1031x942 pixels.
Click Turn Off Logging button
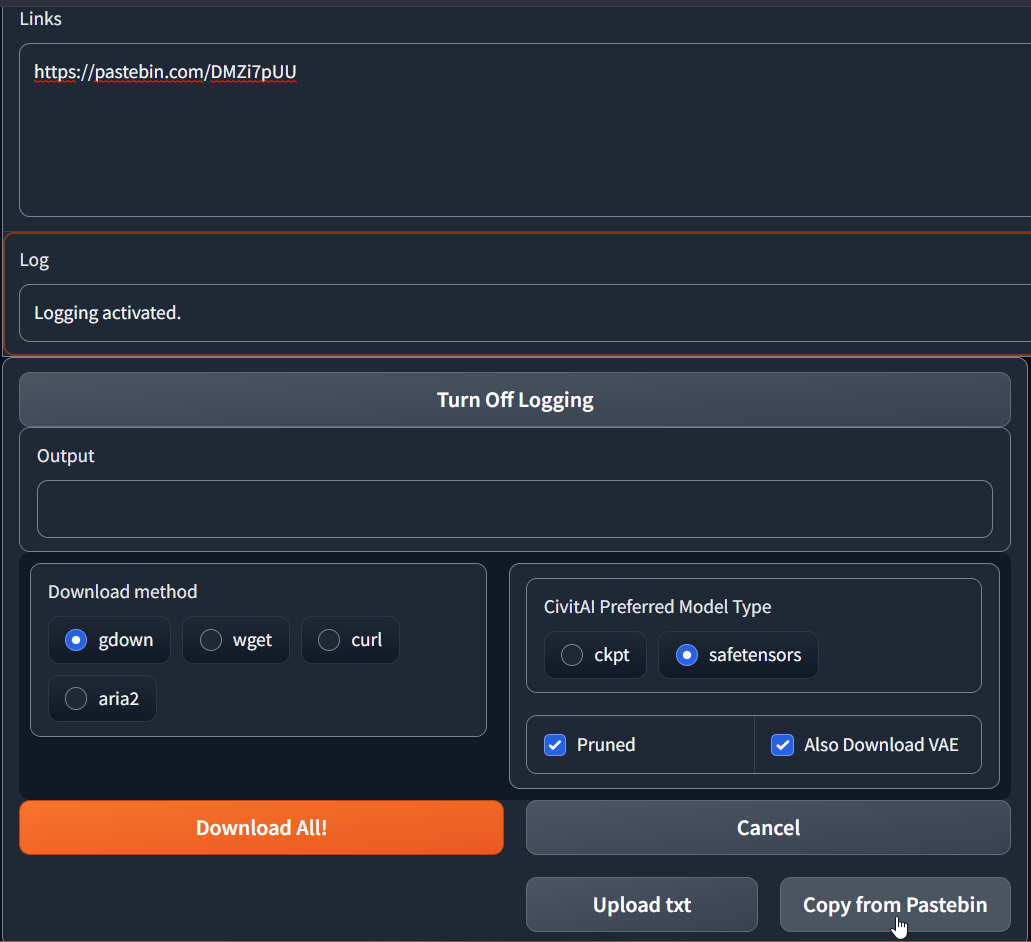(x=515, y=400)
